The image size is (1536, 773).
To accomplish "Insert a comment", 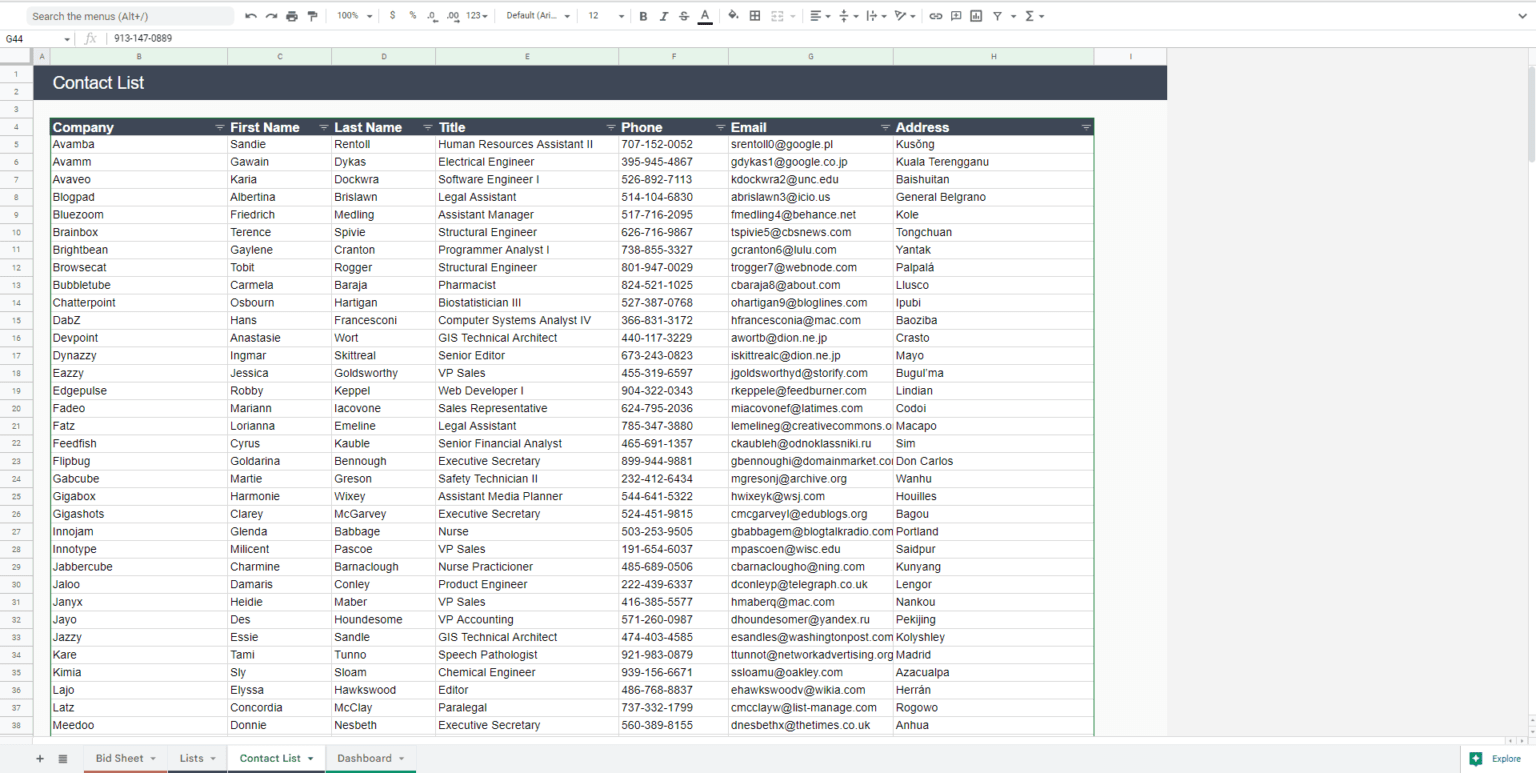I will 955,15.
